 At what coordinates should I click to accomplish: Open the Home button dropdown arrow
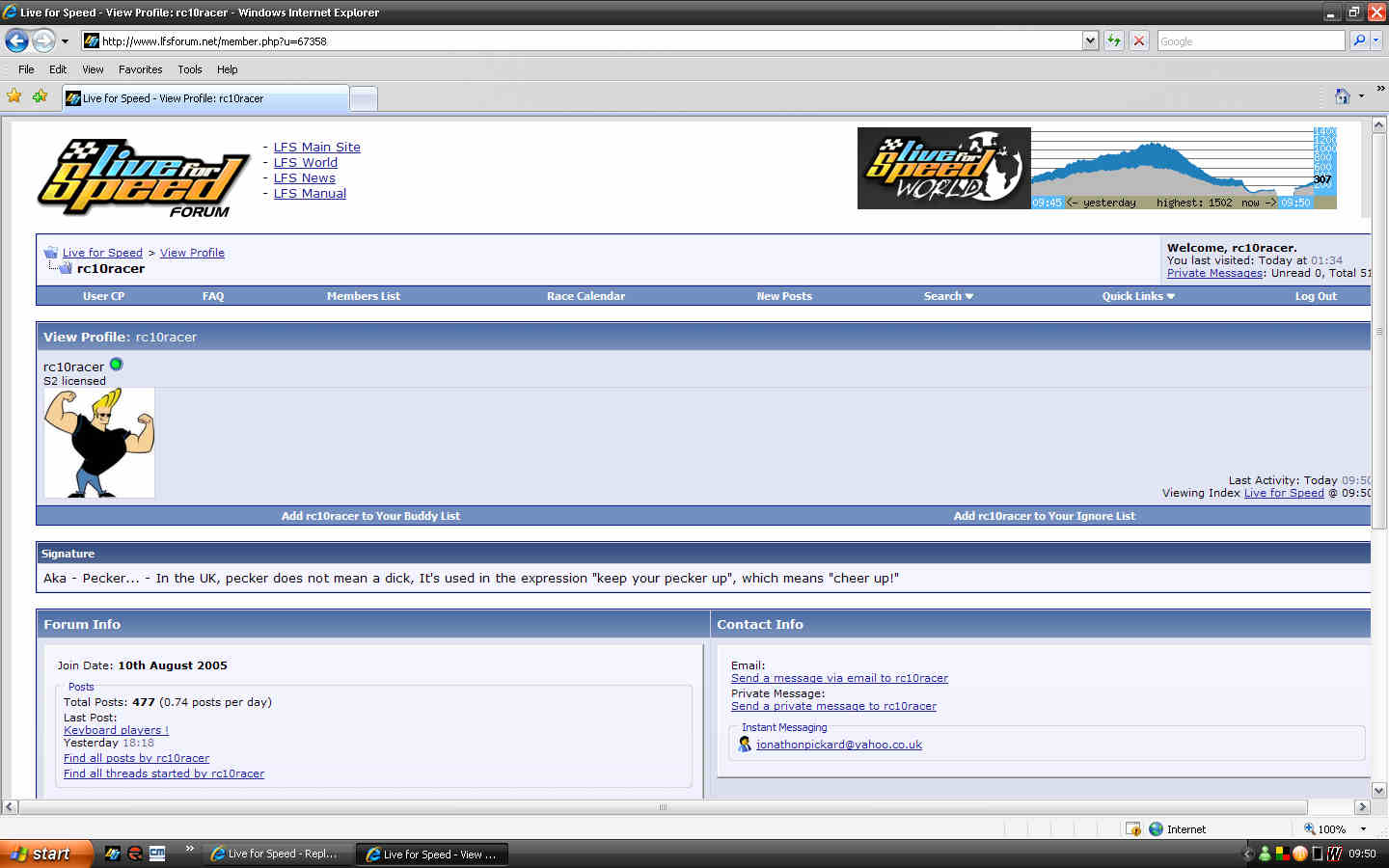pyautogui.click(x=1361, y=95)
